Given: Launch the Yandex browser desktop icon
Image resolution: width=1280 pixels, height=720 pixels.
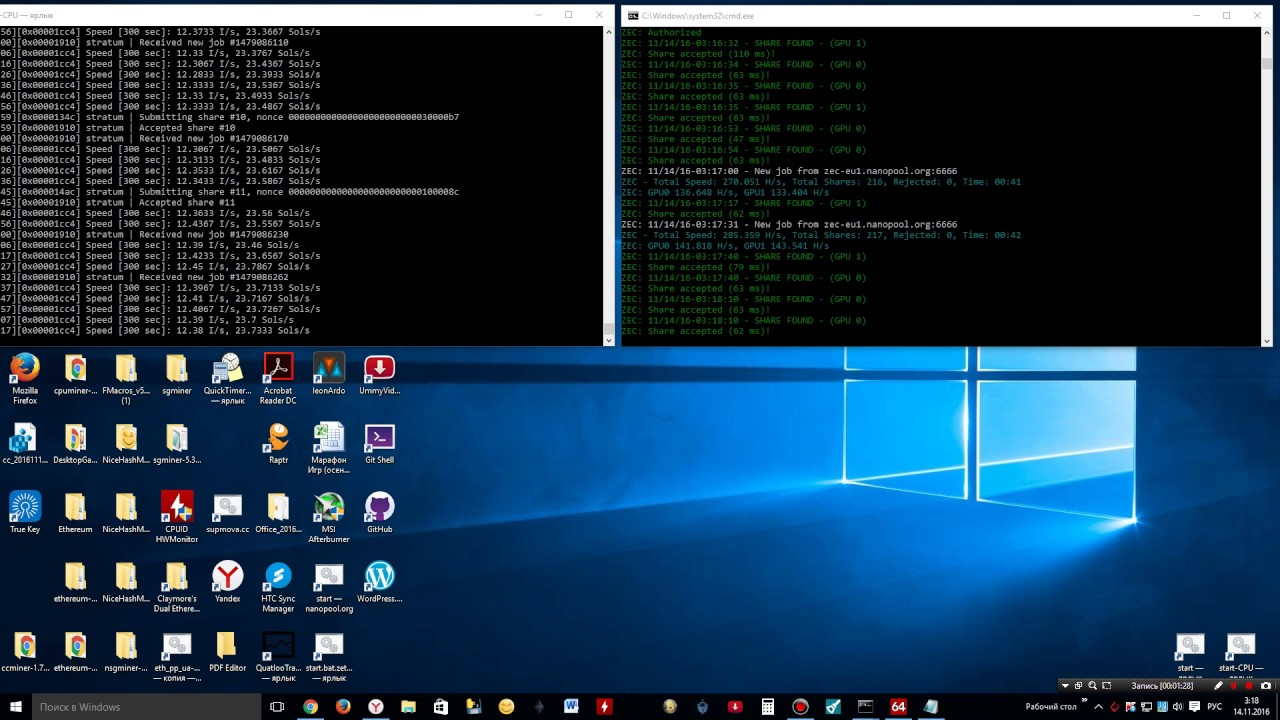Looking at the screenshot, I should (227, 577).
